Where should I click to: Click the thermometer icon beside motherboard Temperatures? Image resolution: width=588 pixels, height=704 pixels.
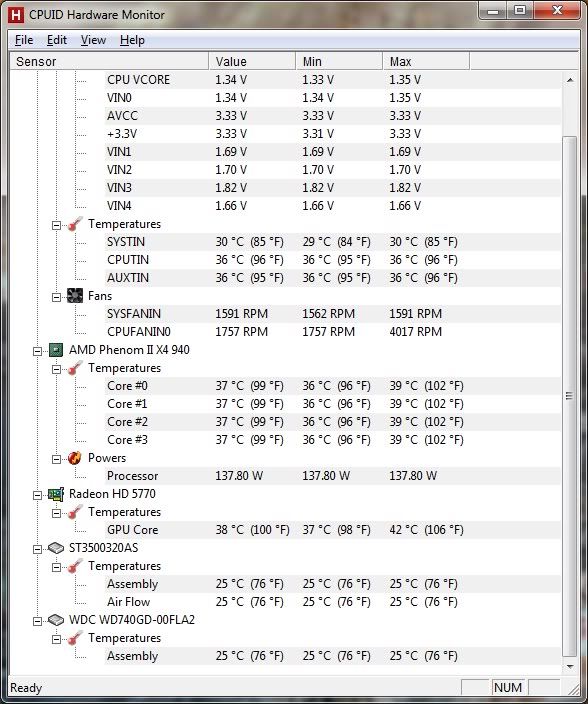pyautogui.click(x=75, y=224)
